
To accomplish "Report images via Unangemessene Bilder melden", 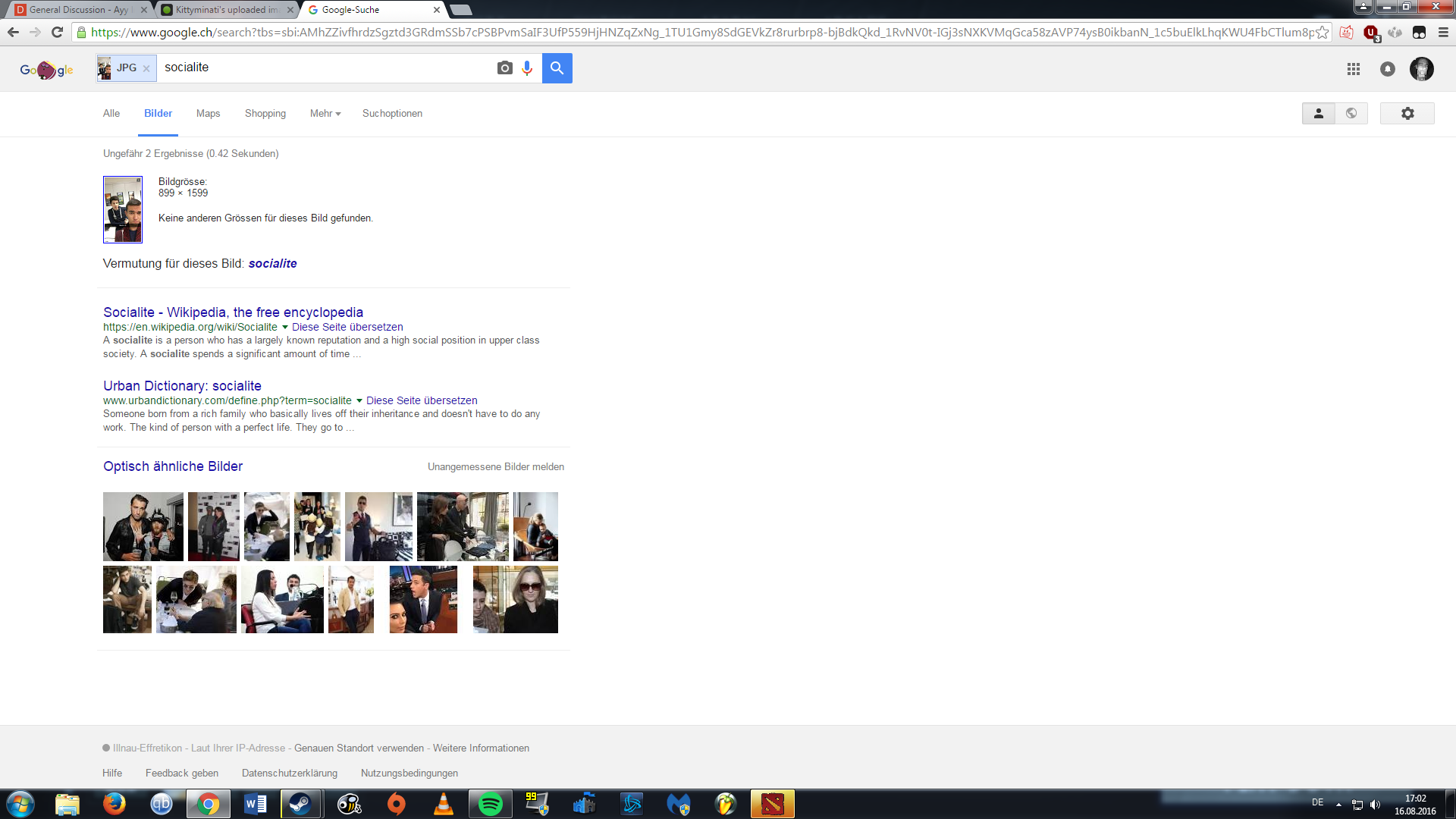I will click(x=496, y=466).
